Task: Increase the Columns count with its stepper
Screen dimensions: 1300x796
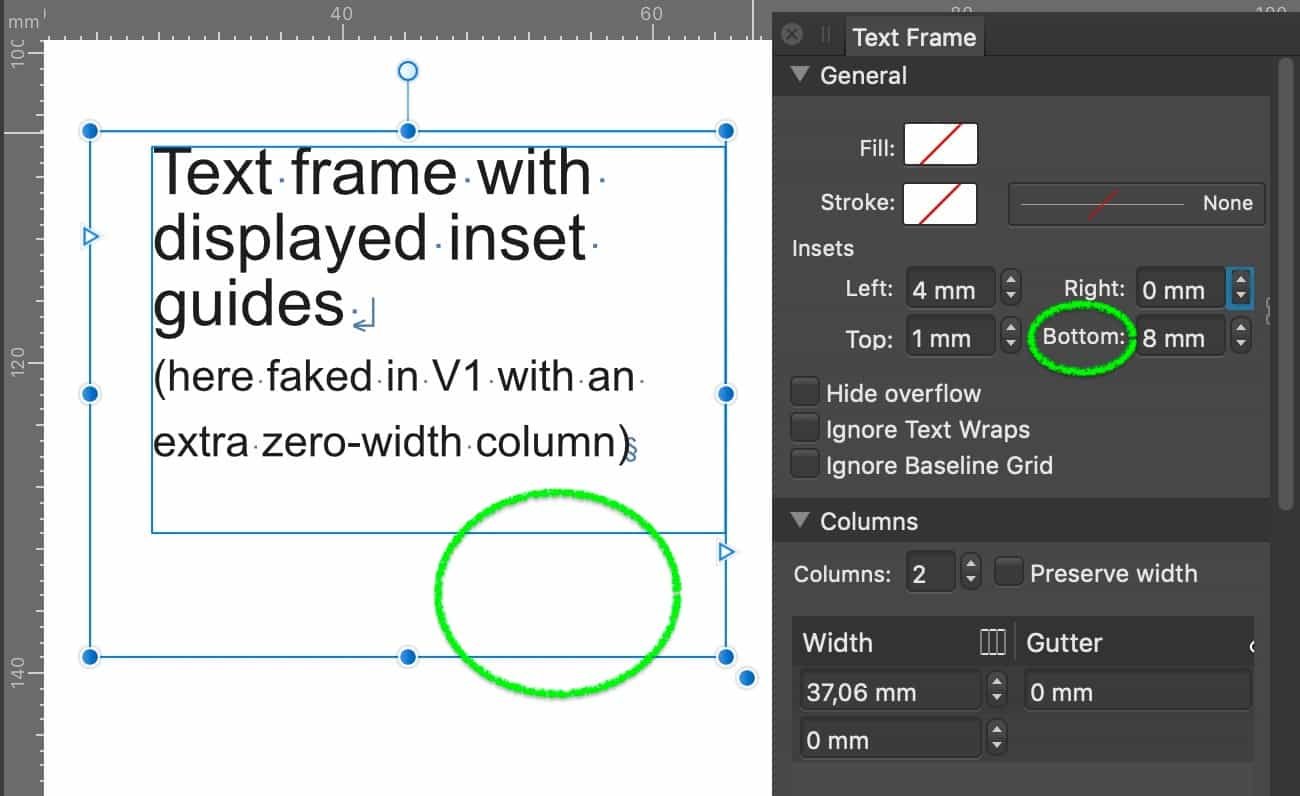Action: click(x=971, y=566)
